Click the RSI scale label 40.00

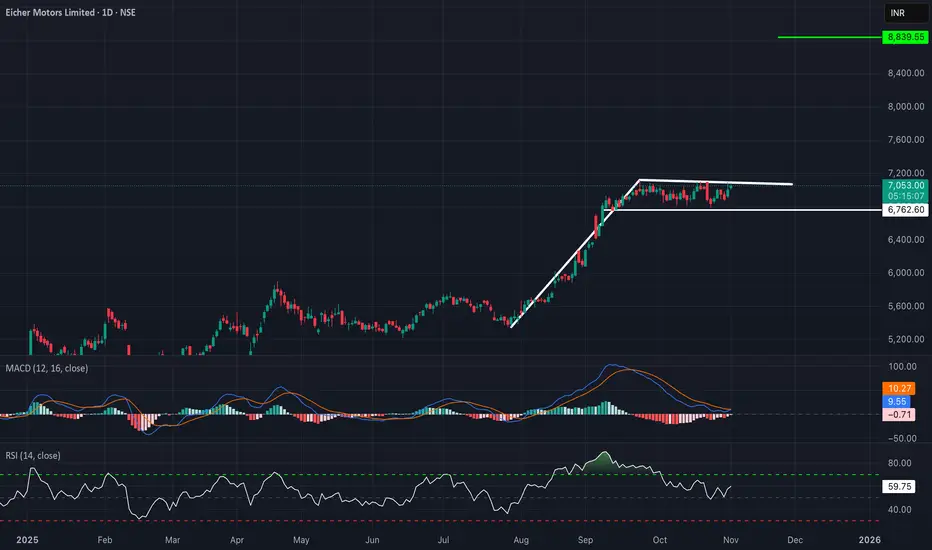click(899, 510)
